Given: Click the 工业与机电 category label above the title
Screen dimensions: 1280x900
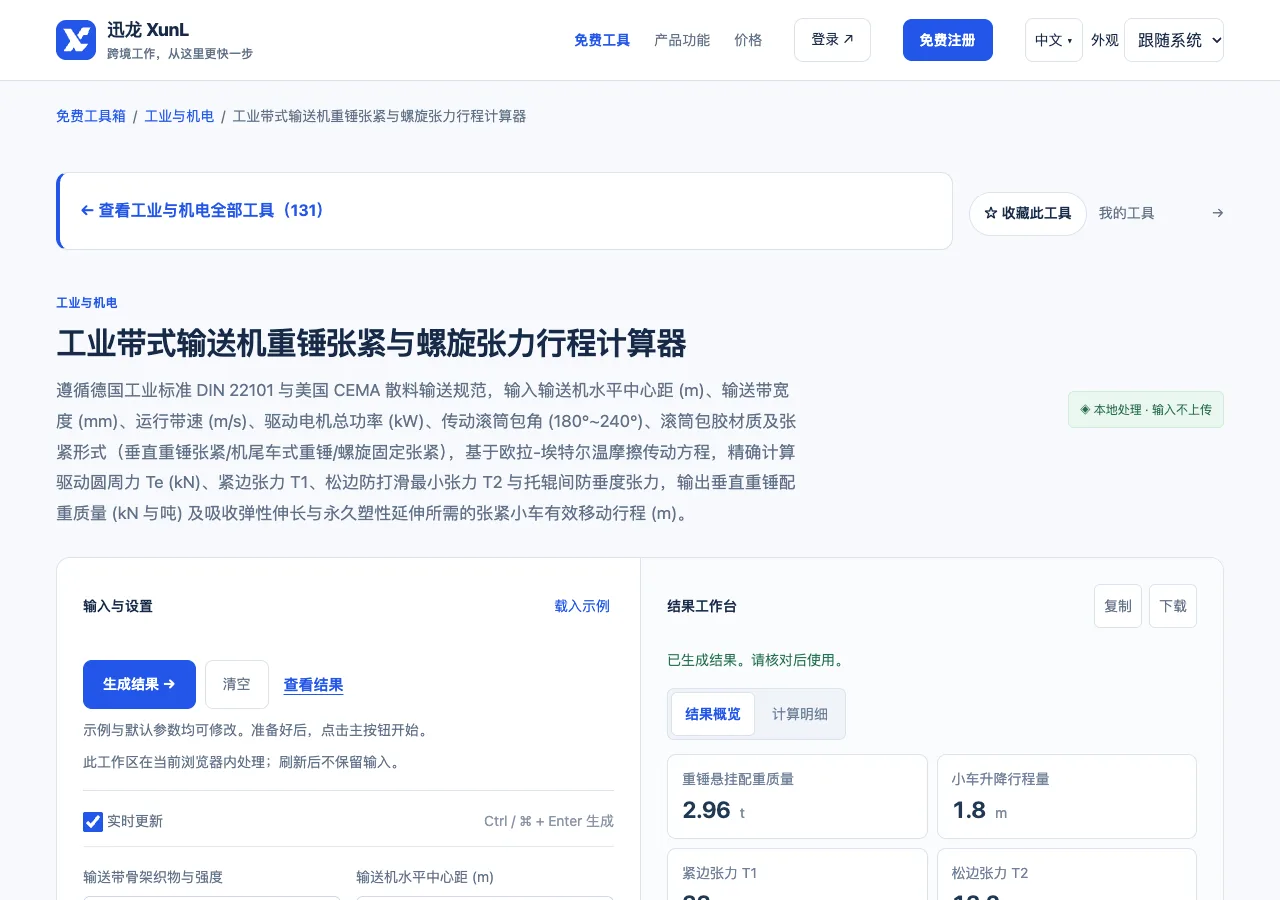Looking at the screenshot, I should (x=87, y=303).
